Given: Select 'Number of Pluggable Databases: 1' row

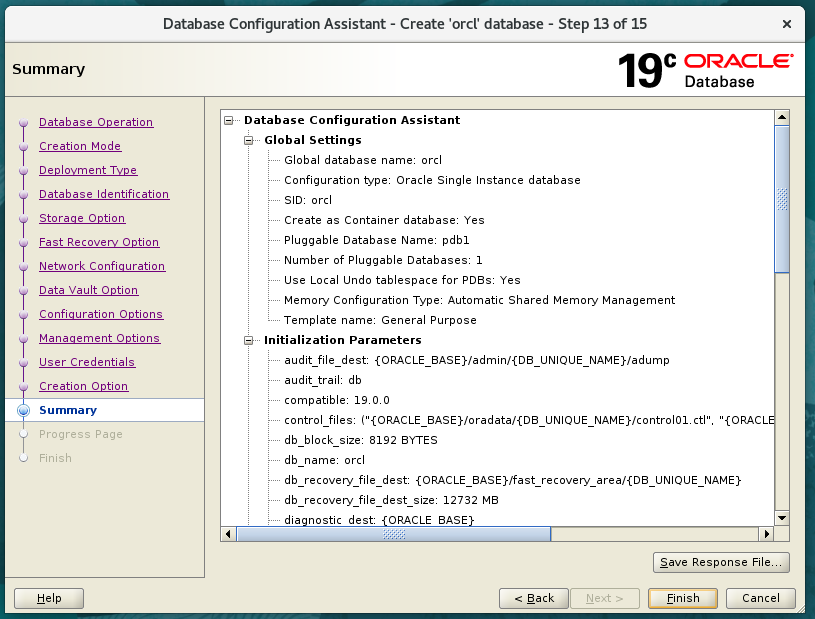Looking at the screenshot, I should point(383,260).
